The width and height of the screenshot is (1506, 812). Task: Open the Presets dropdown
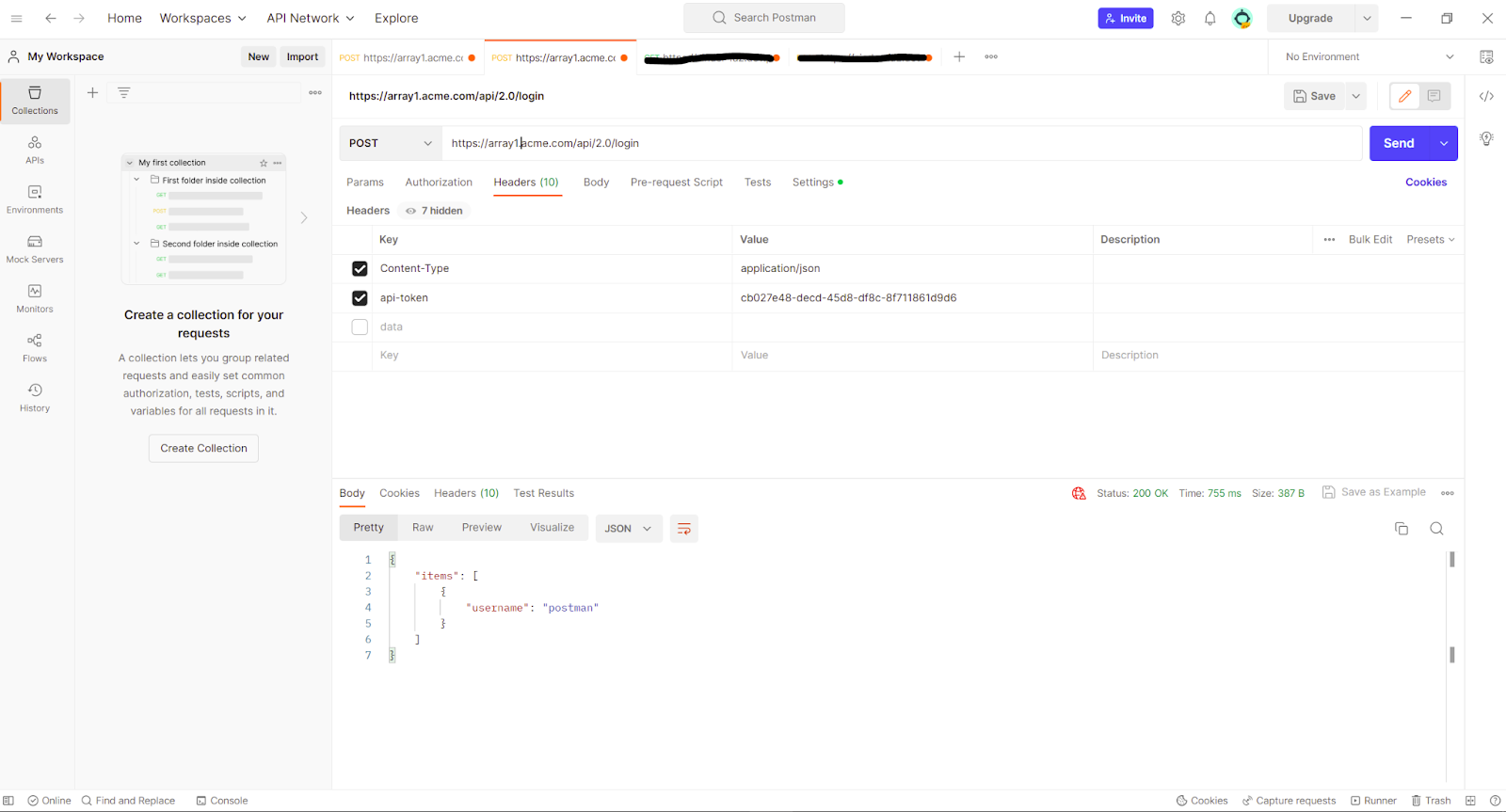[x=1431, y=240]
